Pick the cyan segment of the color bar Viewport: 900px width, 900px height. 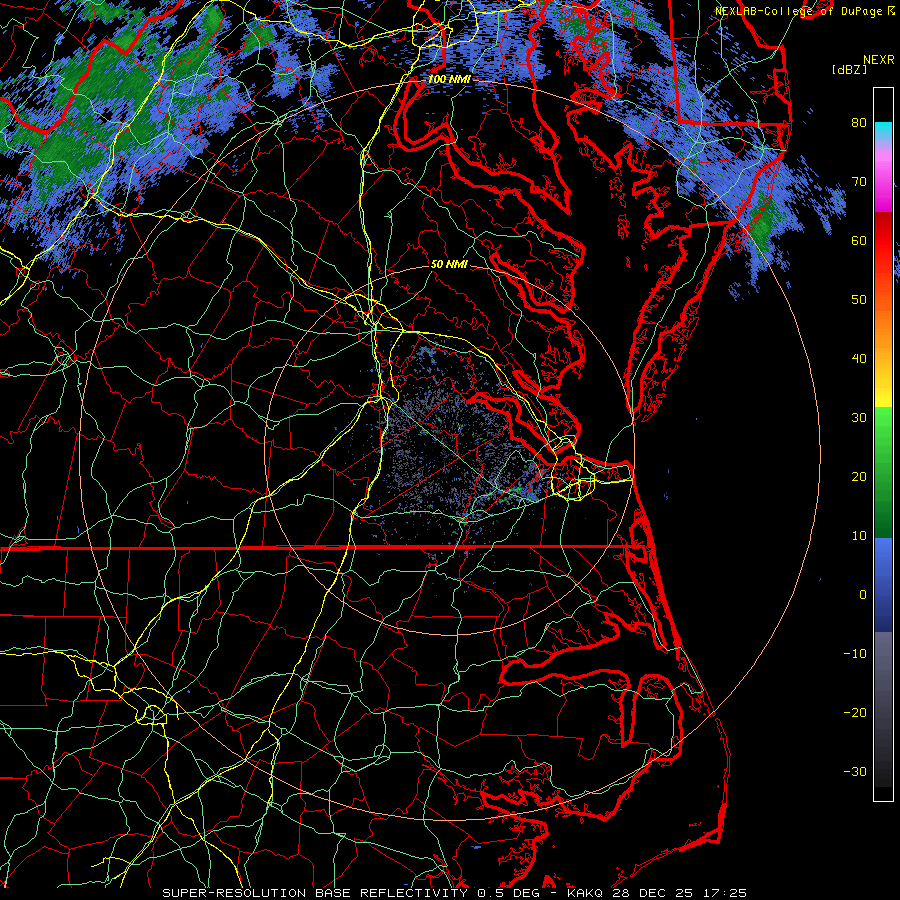[883, 131]
